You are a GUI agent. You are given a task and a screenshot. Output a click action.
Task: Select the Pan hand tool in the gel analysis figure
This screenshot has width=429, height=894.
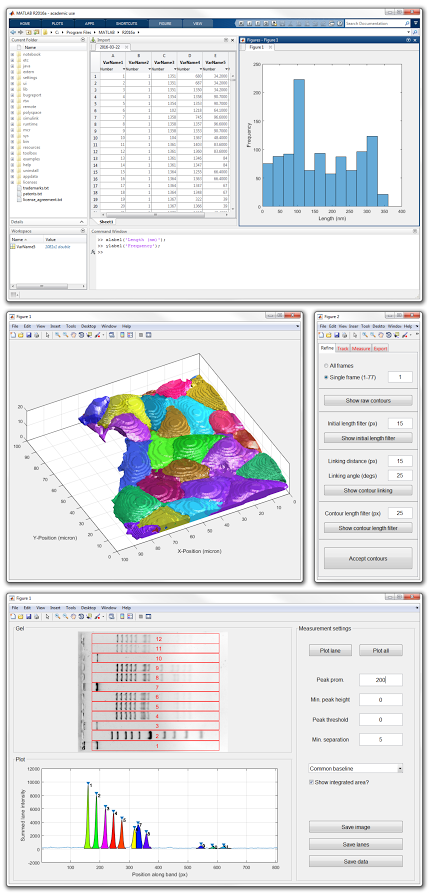[x=73, y=616]
